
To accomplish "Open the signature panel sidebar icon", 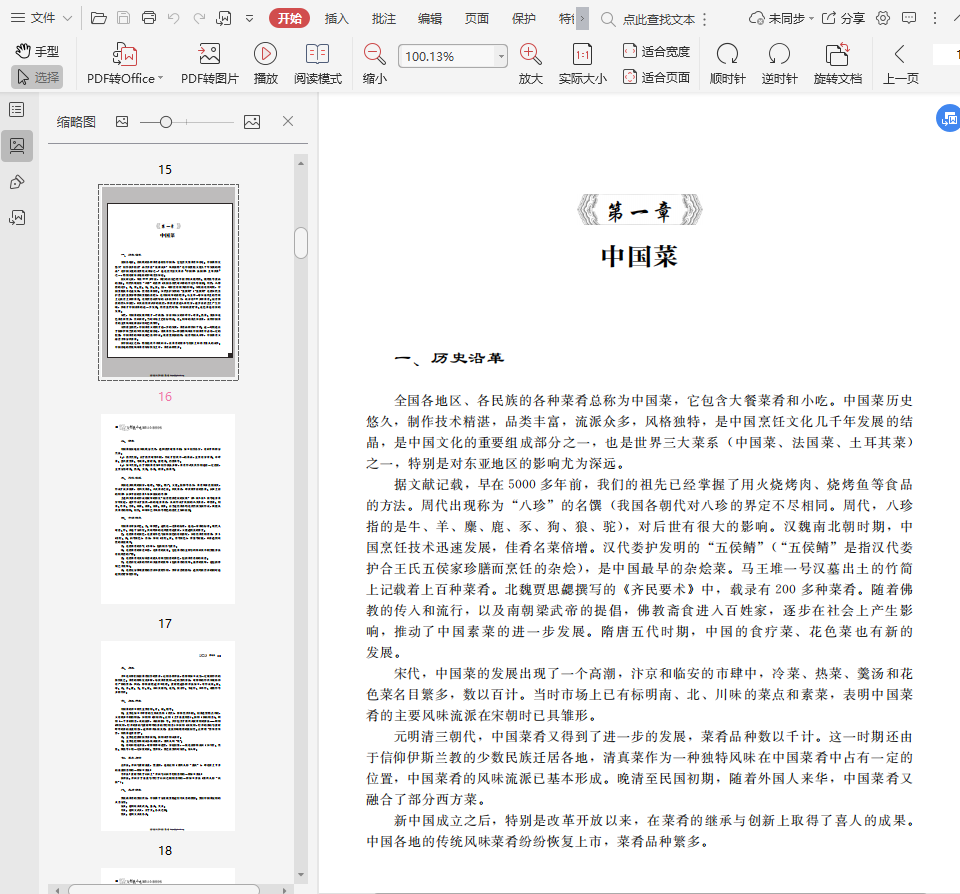I will [17, 217].
